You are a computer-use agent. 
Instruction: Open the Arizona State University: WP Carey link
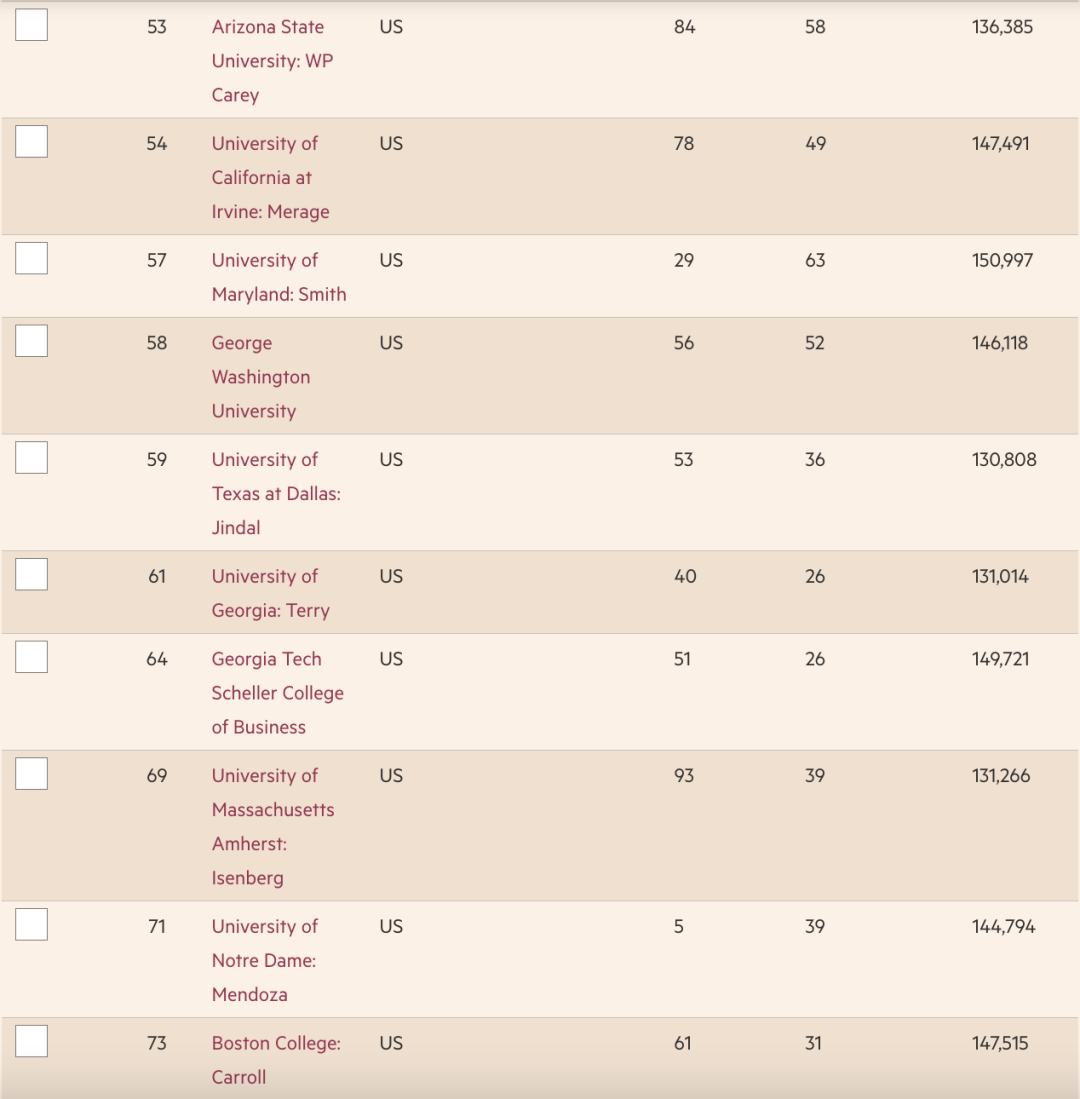click(267, 61)
